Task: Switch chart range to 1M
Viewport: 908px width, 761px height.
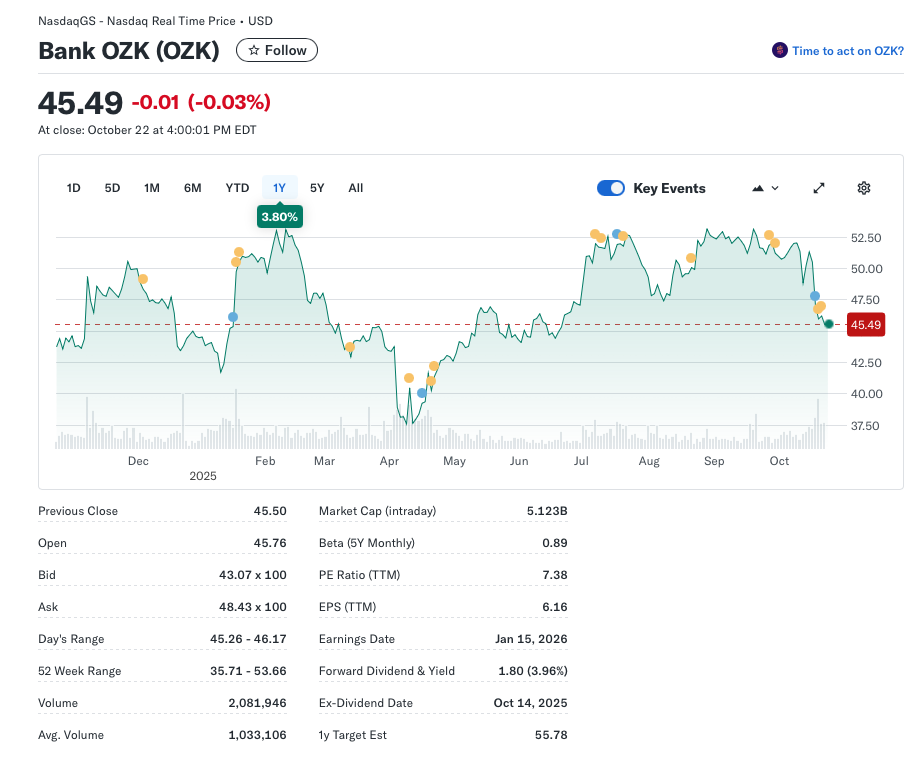Action: [x=152, y=188]
